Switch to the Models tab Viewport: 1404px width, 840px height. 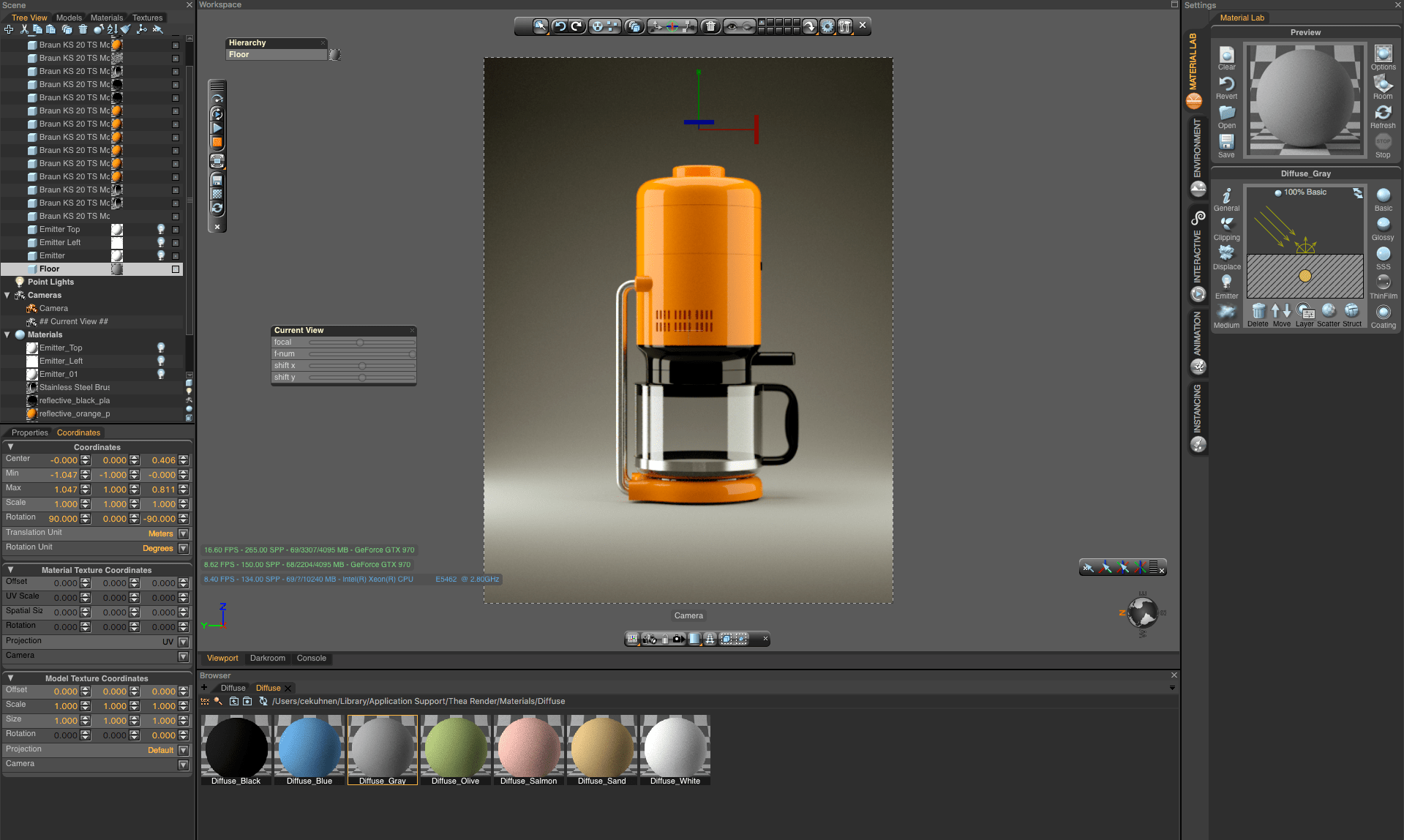pos(69,18)
